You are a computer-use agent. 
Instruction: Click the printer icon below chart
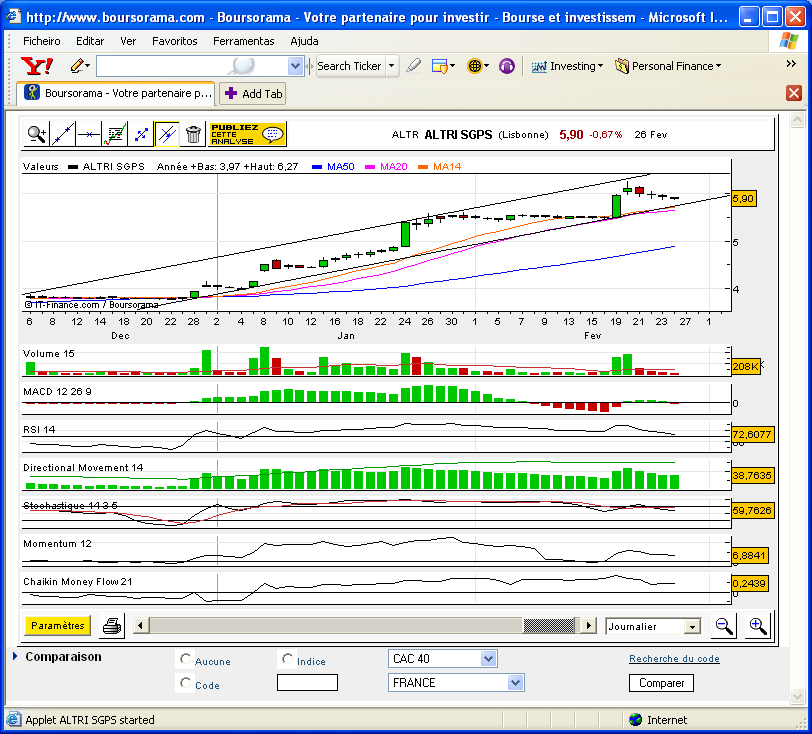pyautogui.click(x=112, y=626)
